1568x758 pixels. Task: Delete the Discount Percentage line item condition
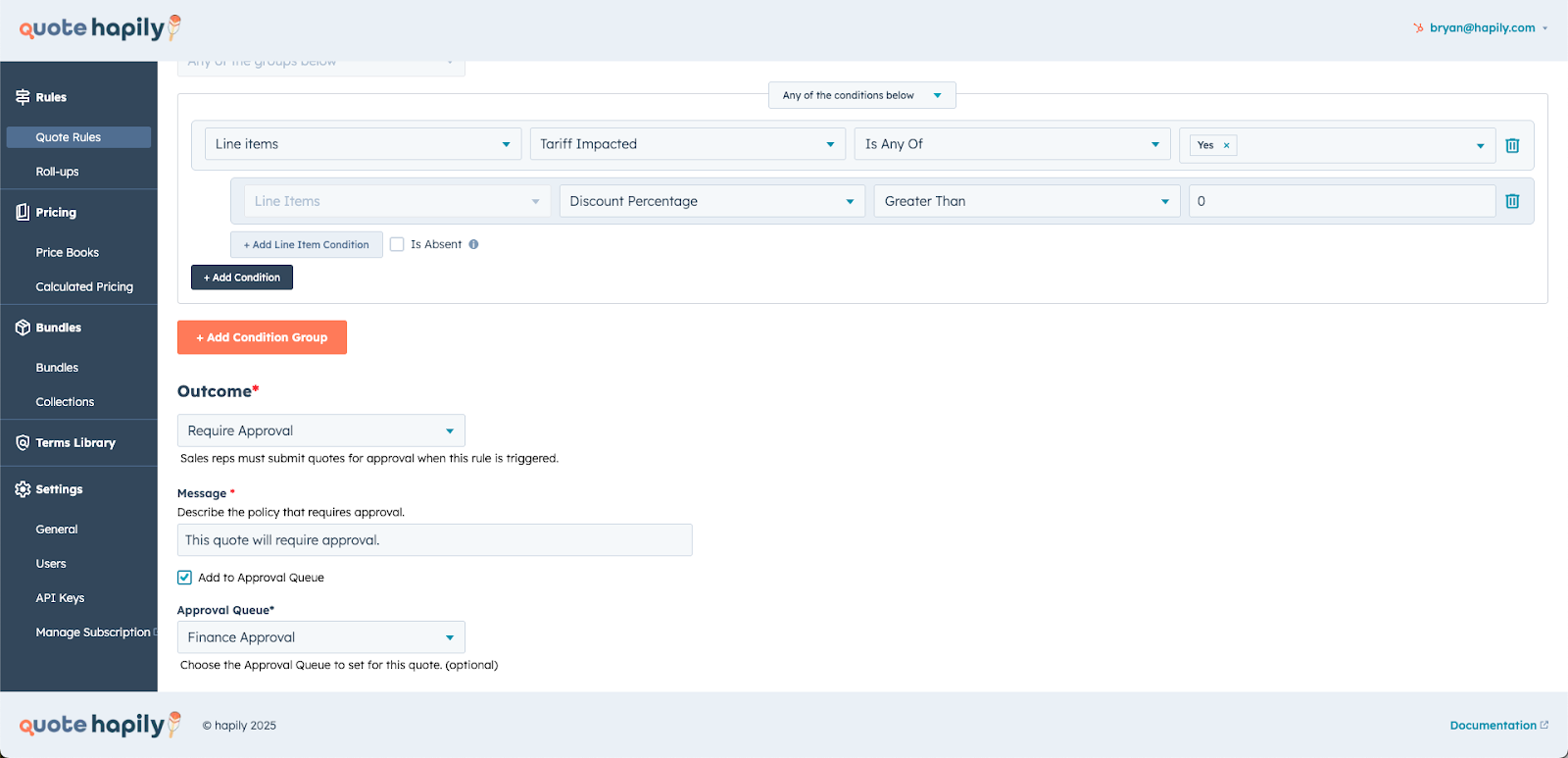tap(1512, 201)
